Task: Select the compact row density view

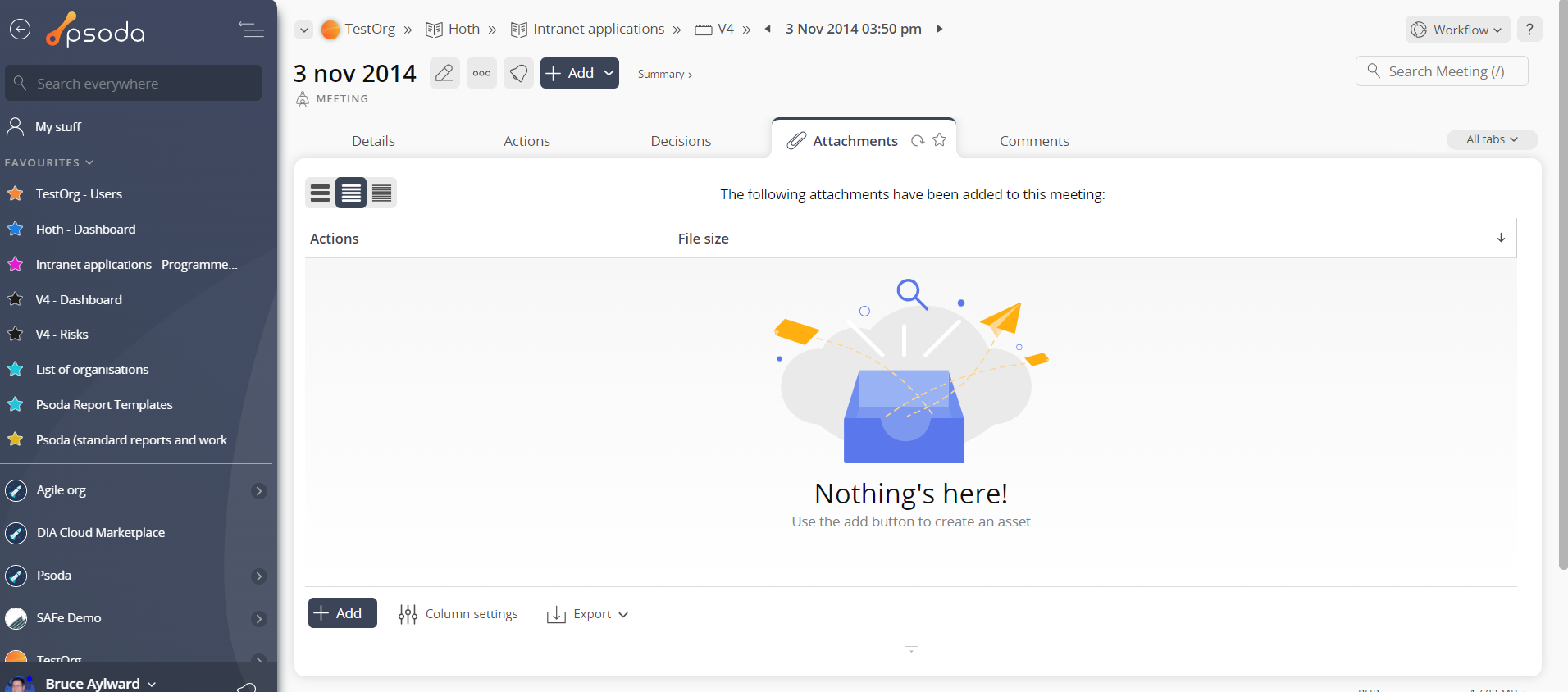Action: click(382, 193)
